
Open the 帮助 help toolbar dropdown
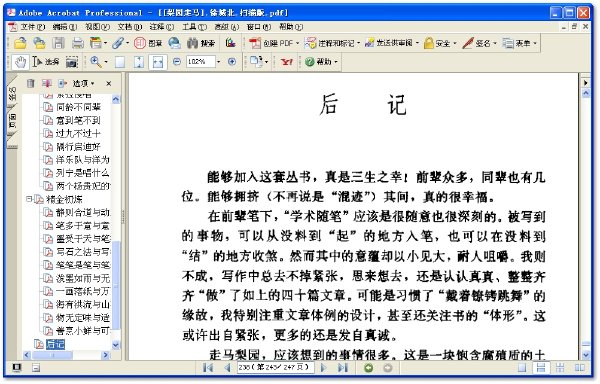click(x=321, y=62)
